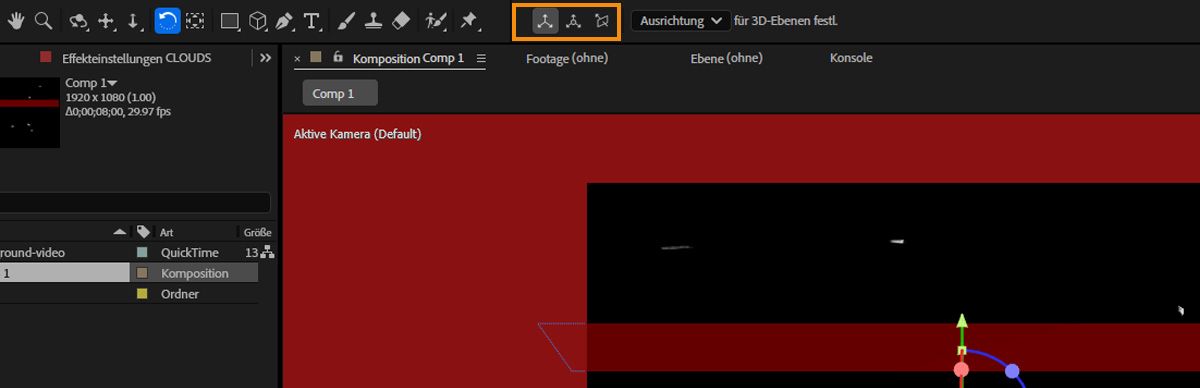Toggle the lock on the Komposition panel
Viewport: 1200px width, 388px height.
(x=338, y=58)
